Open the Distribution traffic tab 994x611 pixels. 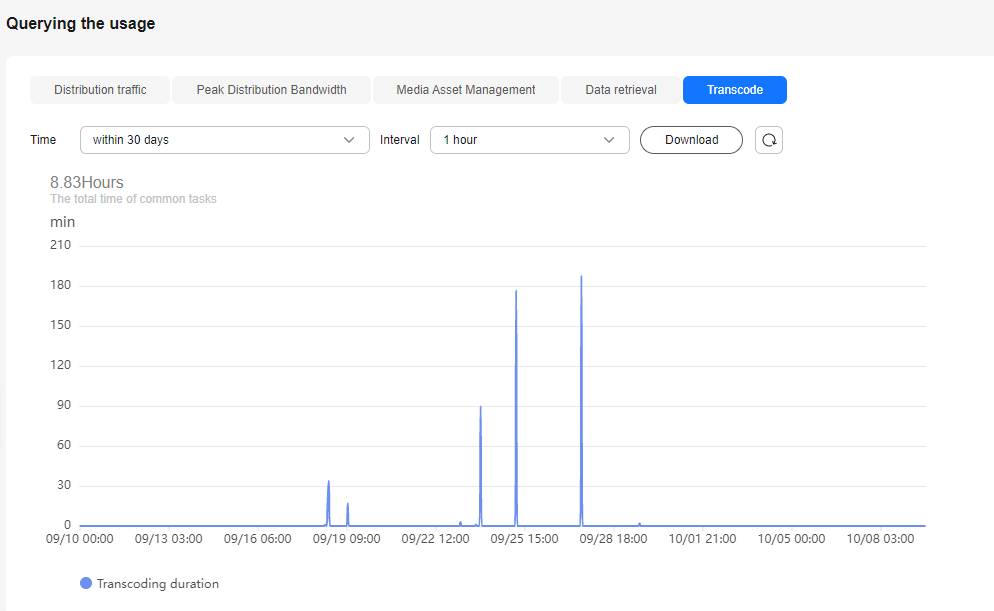100,90
